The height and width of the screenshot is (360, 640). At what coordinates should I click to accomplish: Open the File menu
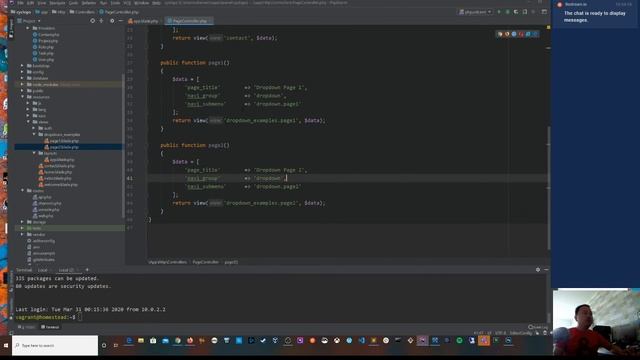20,3
